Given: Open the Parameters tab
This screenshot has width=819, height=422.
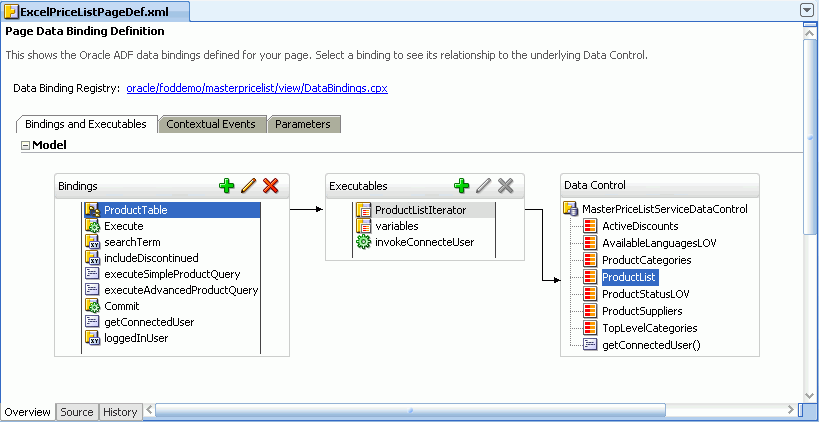Looking at the screenshot, I should coord(303,124).
